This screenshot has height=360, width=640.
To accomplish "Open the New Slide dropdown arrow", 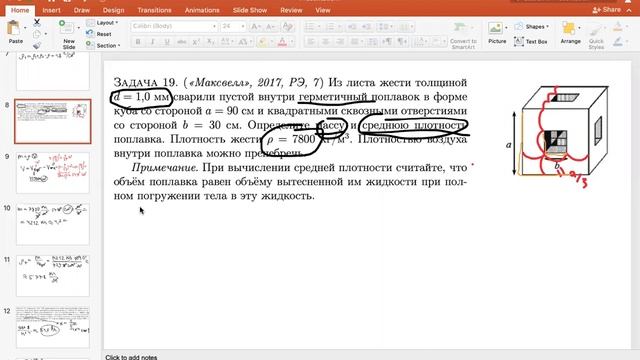I will click(78, 28).
